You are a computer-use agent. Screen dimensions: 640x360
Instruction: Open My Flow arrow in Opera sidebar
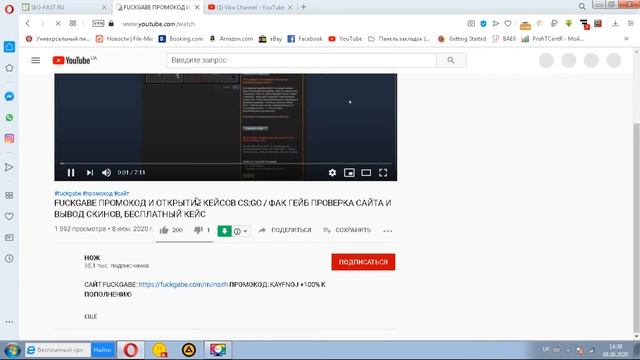click(9, 167)
